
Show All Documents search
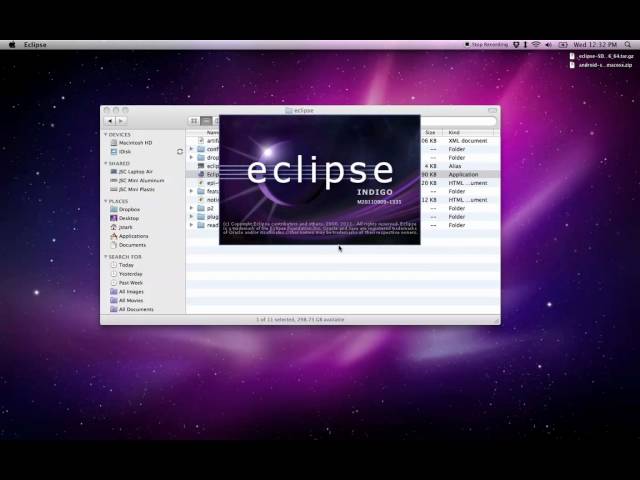pyautogui.click(x=132, y=309)
